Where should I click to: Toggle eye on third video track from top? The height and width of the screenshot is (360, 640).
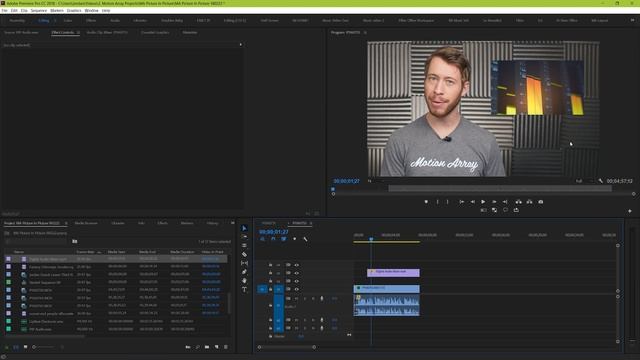(297, 281)
